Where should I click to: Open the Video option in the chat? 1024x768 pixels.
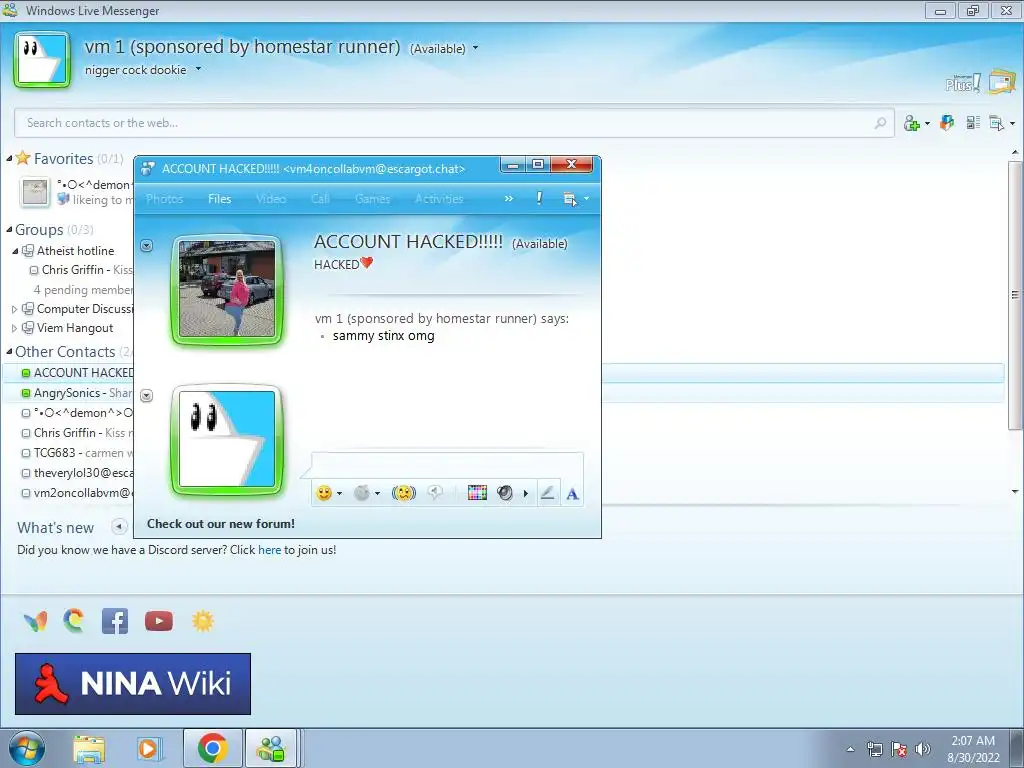point(271,199)
